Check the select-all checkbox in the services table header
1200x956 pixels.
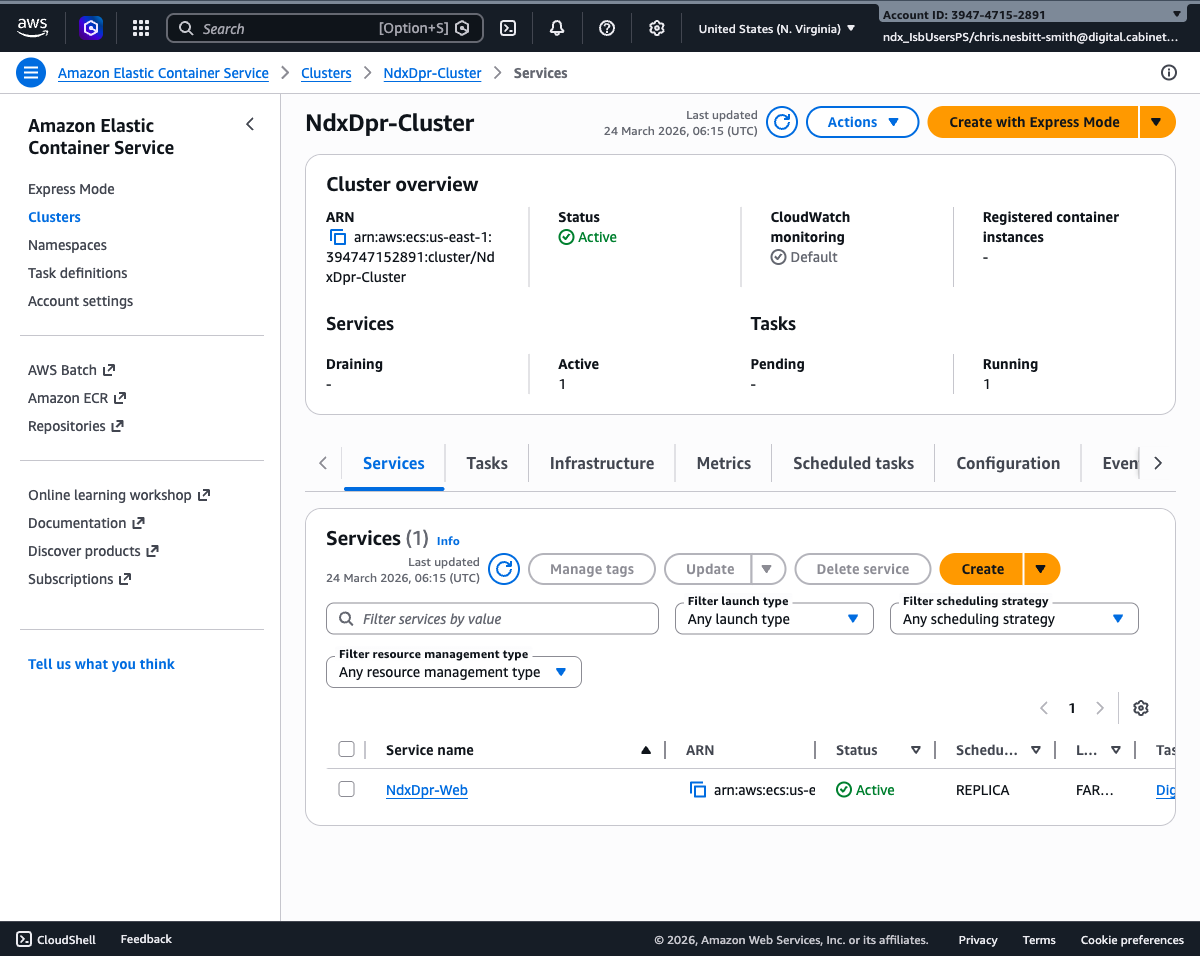(346, 748)
